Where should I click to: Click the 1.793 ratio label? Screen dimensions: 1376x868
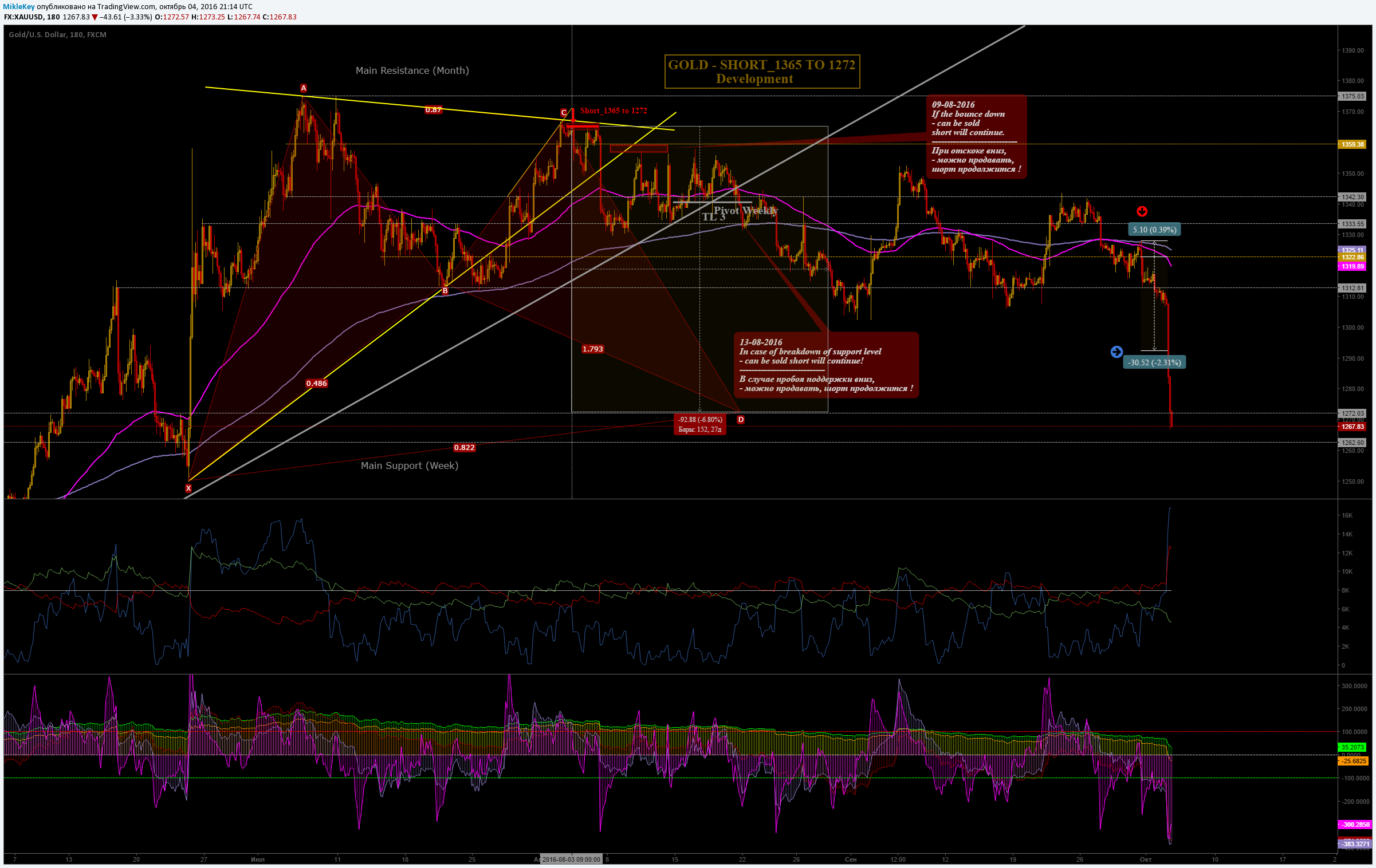tap(593, 349)
